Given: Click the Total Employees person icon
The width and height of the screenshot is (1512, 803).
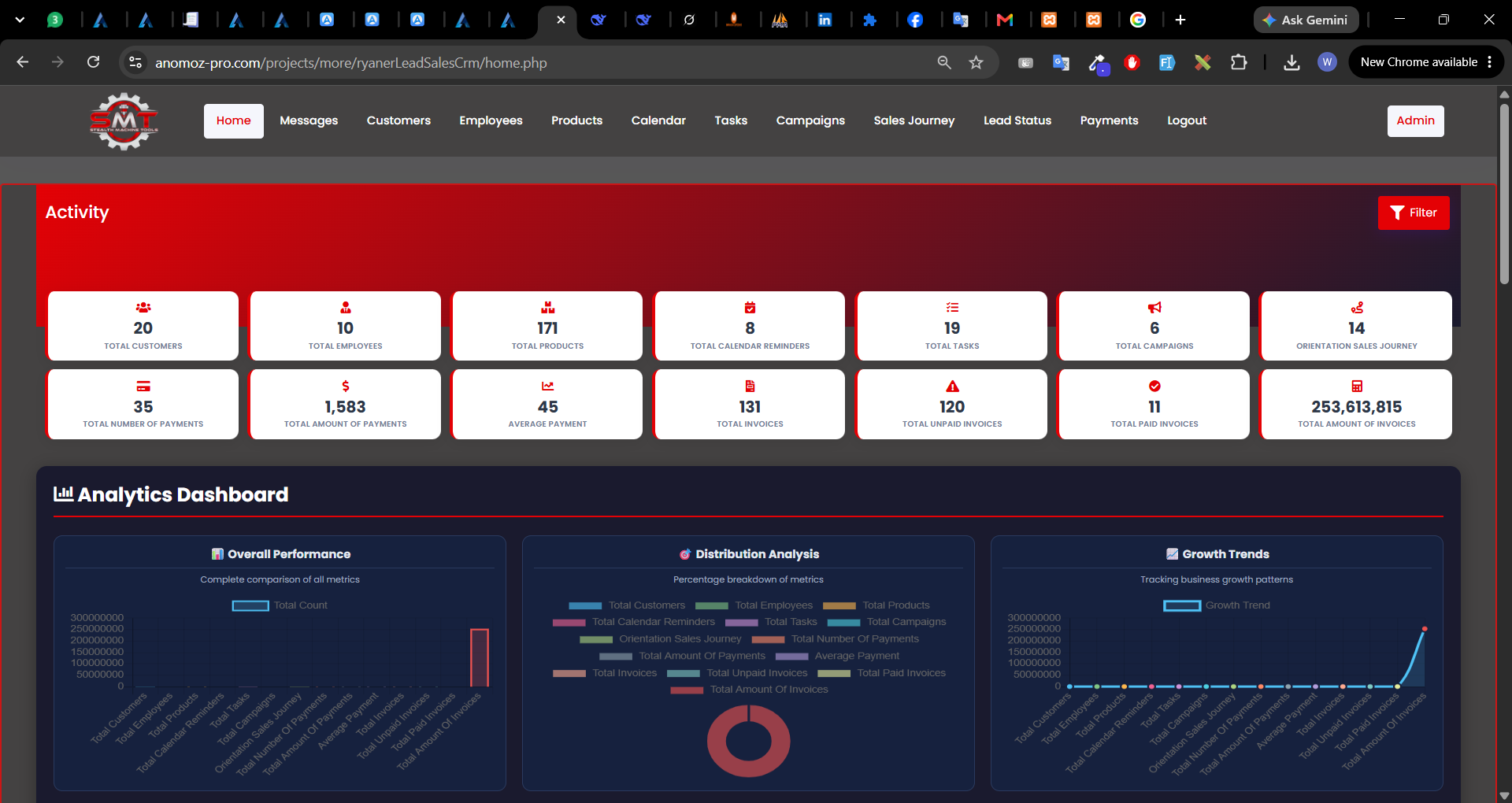Looking at the screenshot, I should [x=346, y=308].
